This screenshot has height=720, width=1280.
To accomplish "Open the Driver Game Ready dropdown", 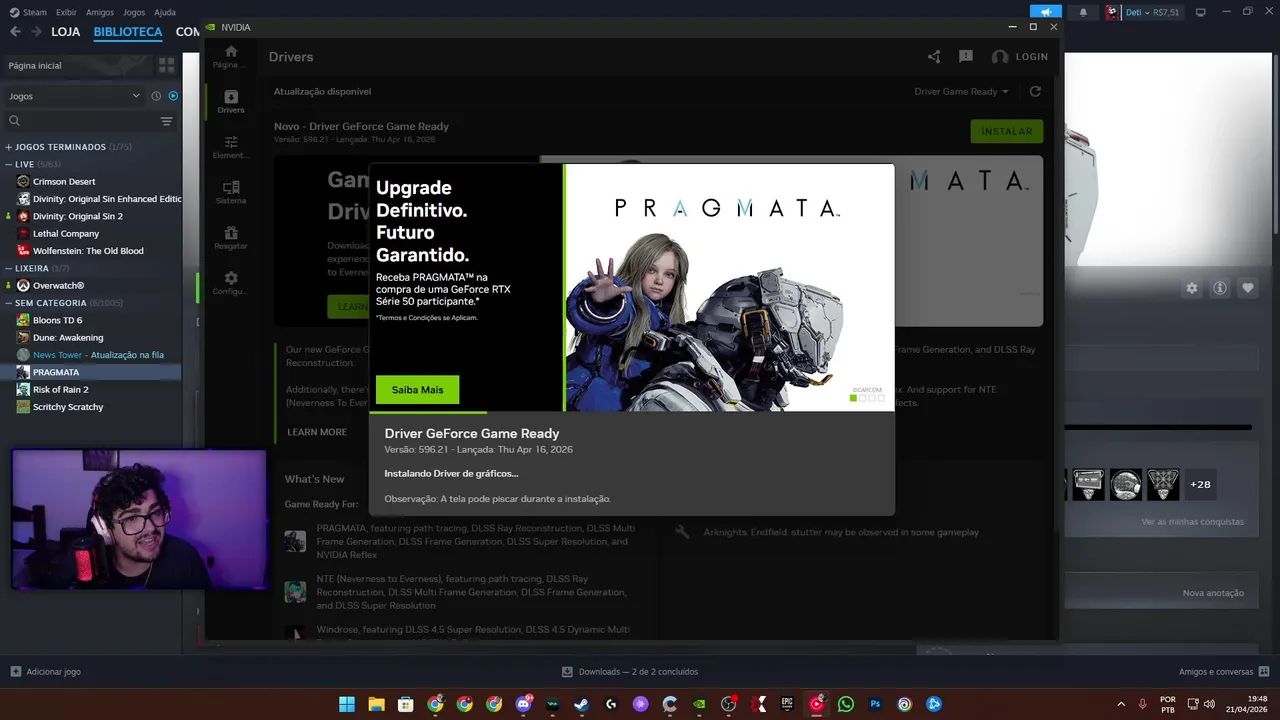I will tap(962, 91).
